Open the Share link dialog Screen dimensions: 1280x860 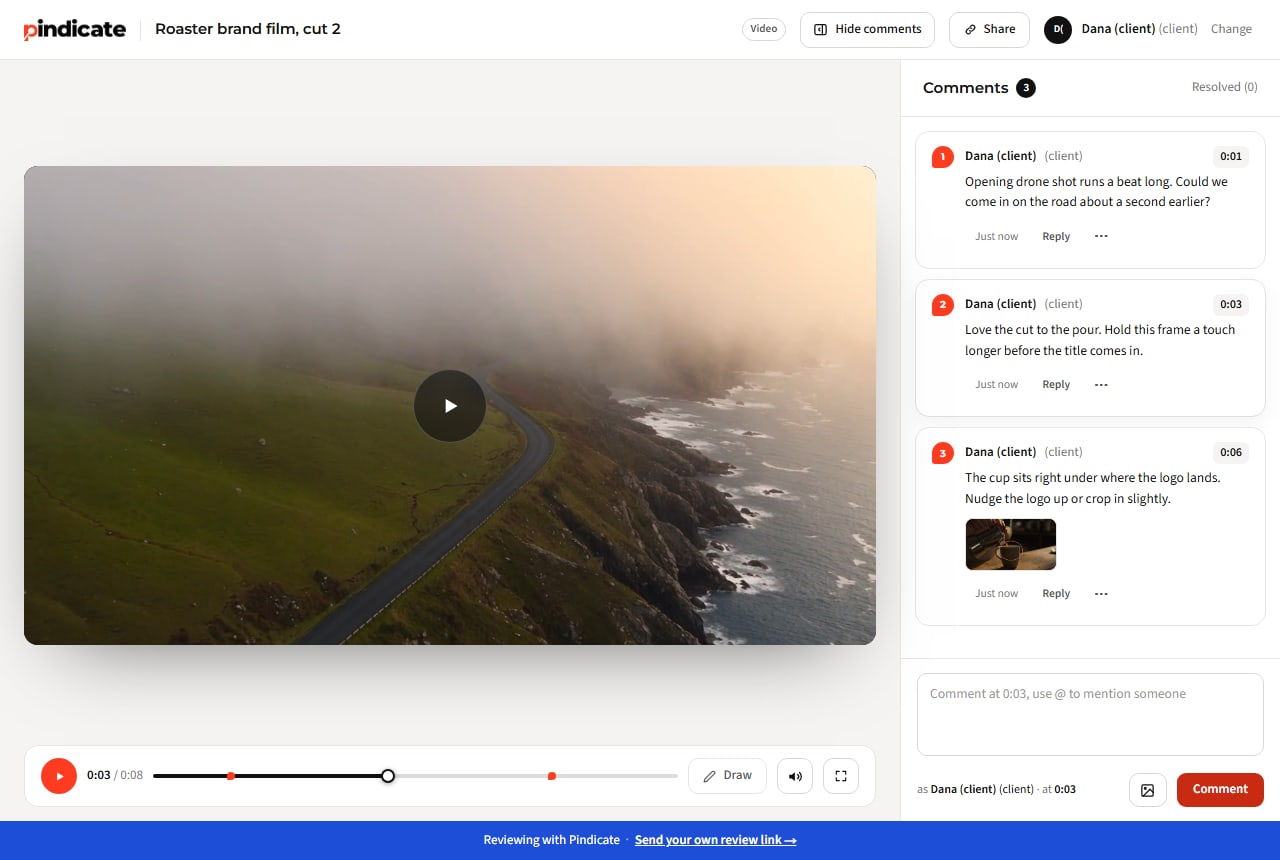coord(989,30)
